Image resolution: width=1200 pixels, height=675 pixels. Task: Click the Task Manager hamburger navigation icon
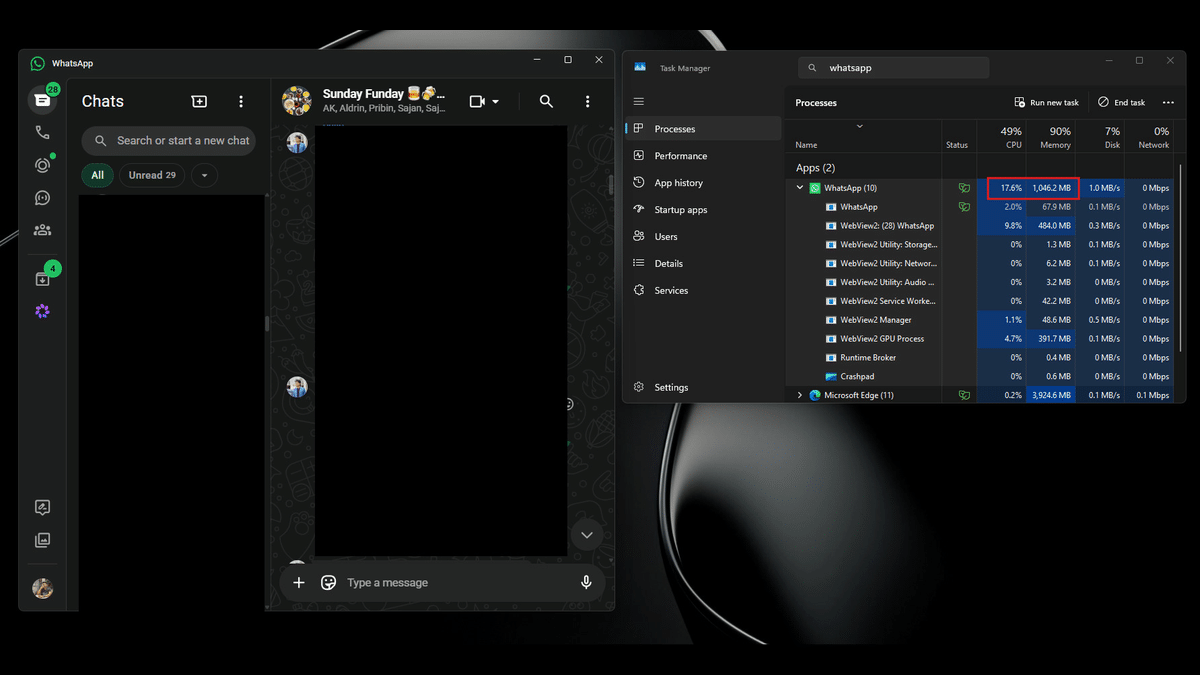tap(639, 102)
